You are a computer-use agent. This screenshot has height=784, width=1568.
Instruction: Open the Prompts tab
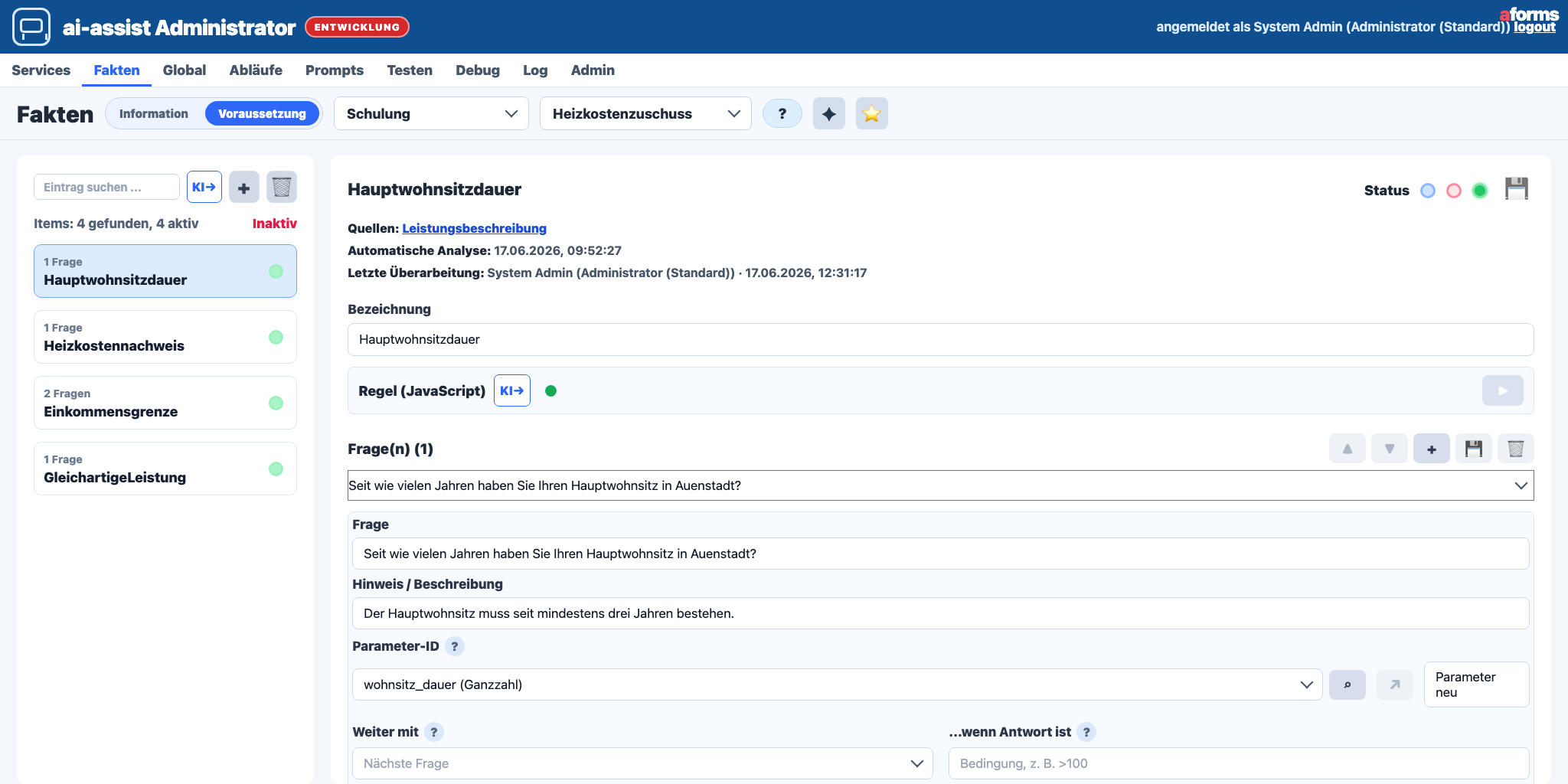[x=335, y=70]
